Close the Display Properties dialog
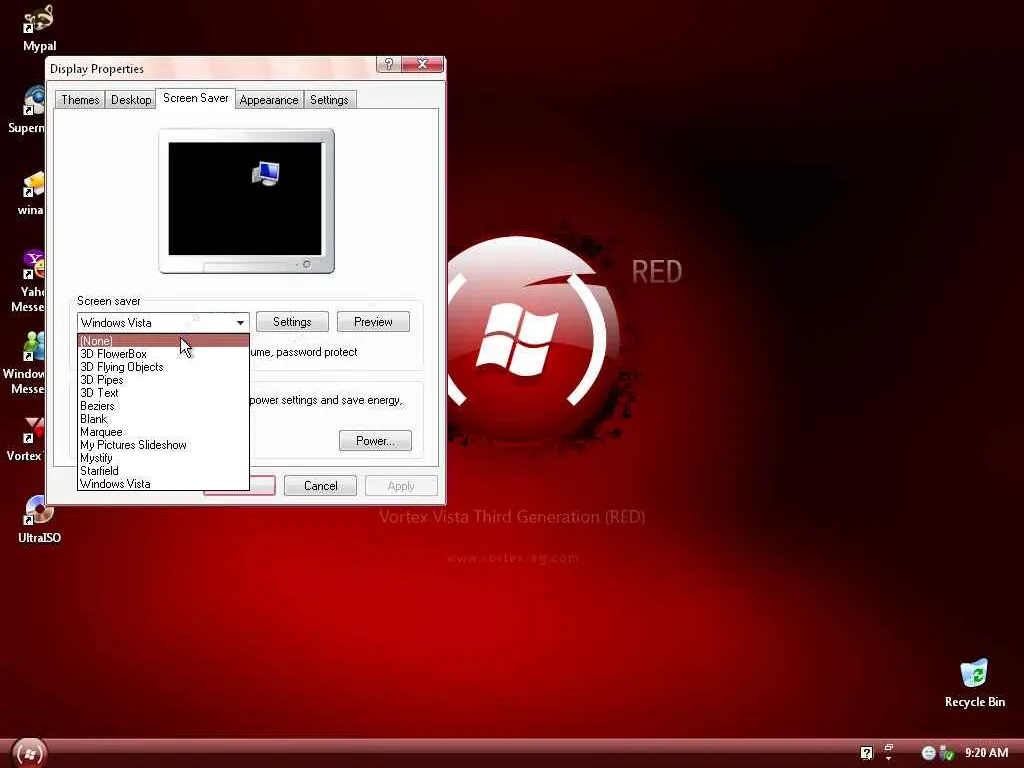 423,64
